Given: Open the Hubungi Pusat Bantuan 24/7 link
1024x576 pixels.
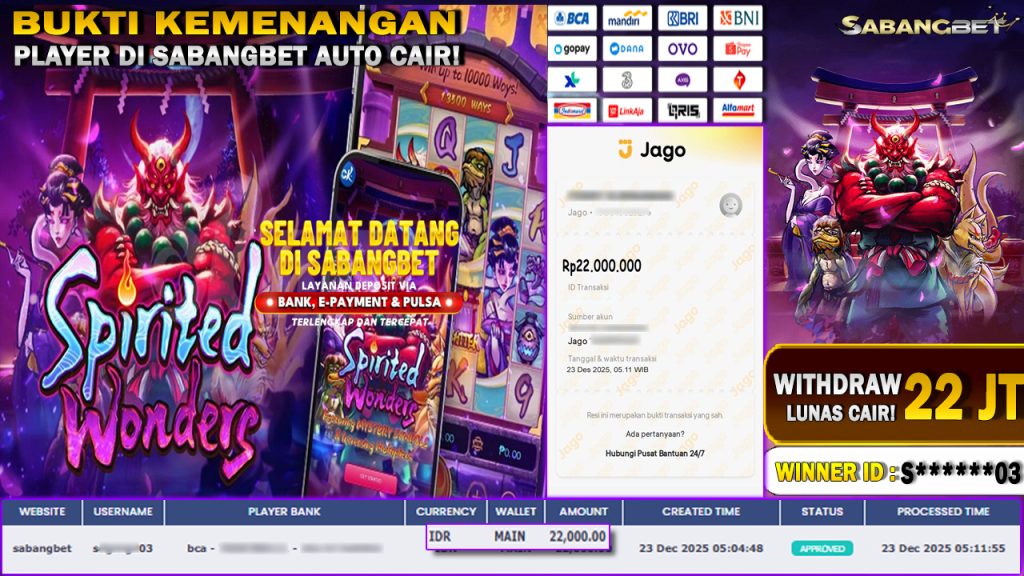Looking at the screenshot, I should [654, 453].
